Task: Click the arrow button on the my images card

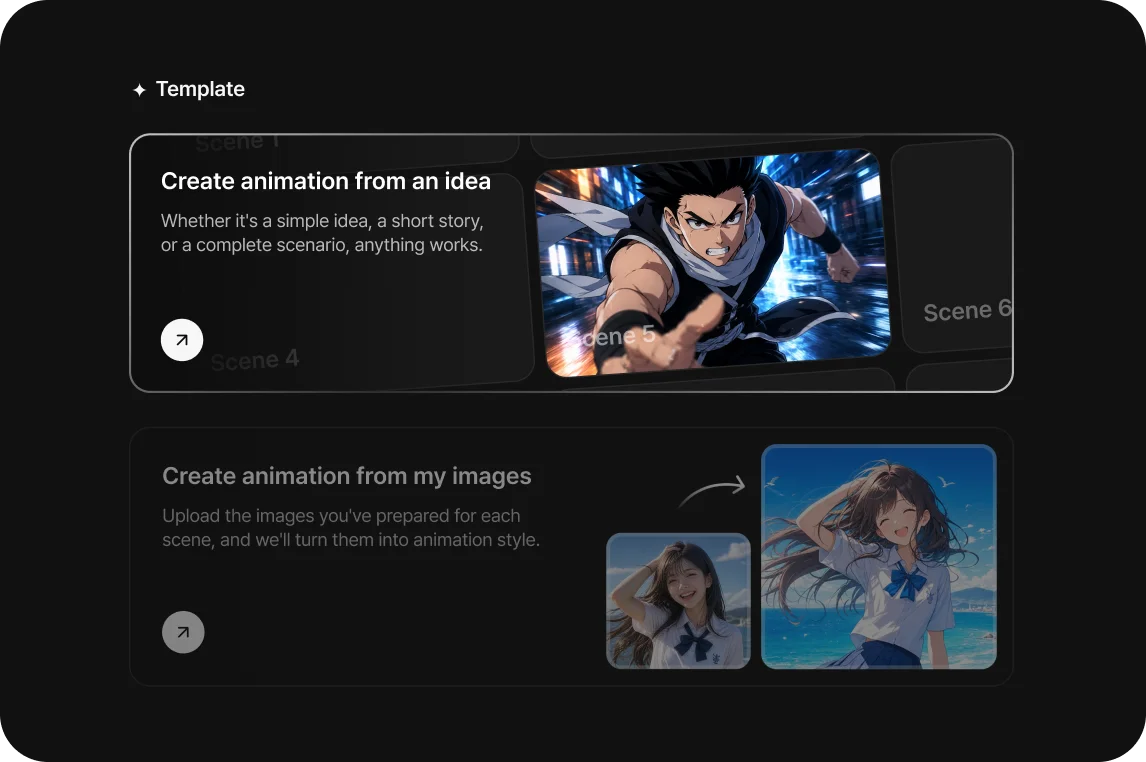Action: click(x=183, y=632)
